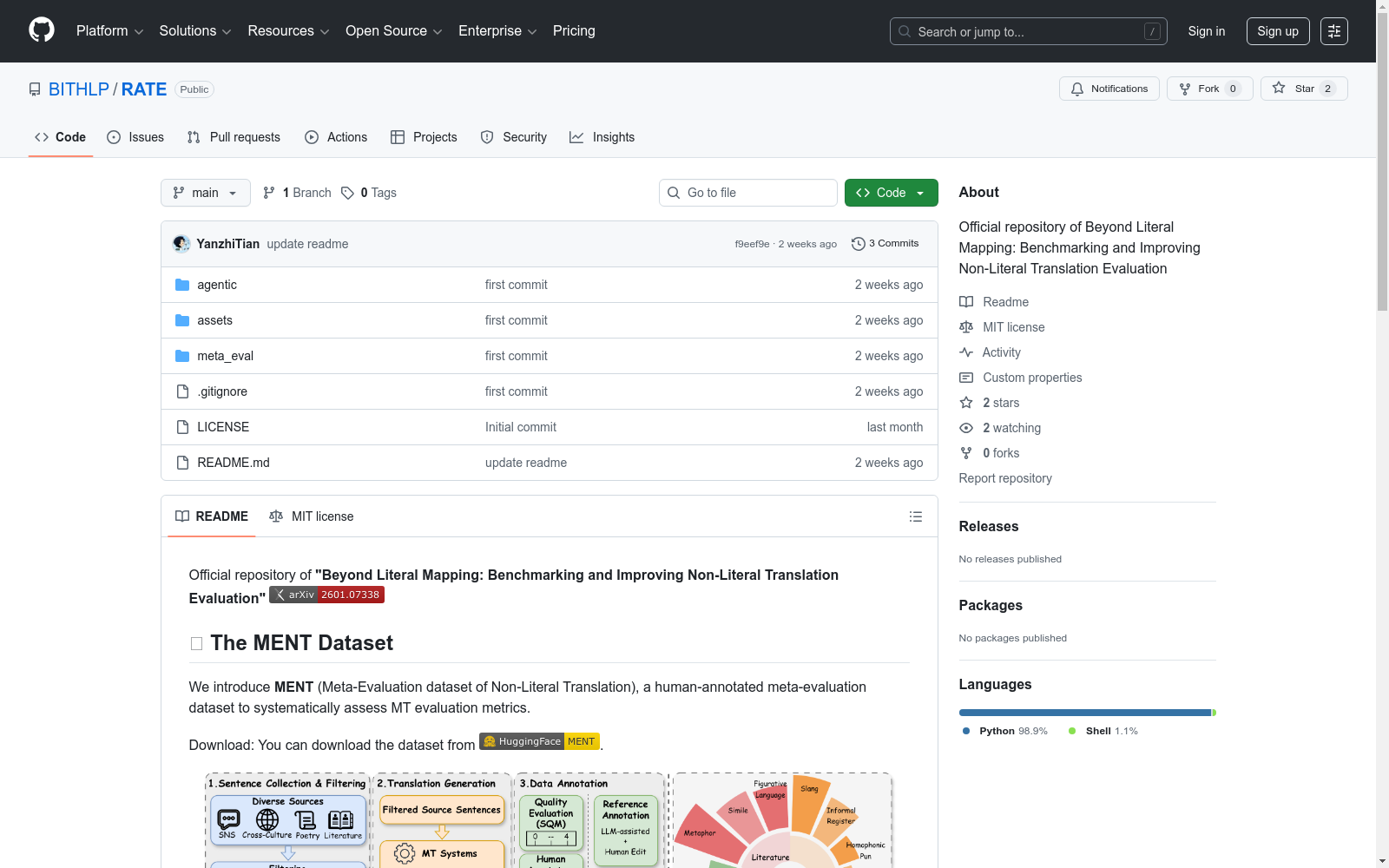1389x868 pixels.
Task: Open the command palette icon button
Action: (x=1334, y=31)
